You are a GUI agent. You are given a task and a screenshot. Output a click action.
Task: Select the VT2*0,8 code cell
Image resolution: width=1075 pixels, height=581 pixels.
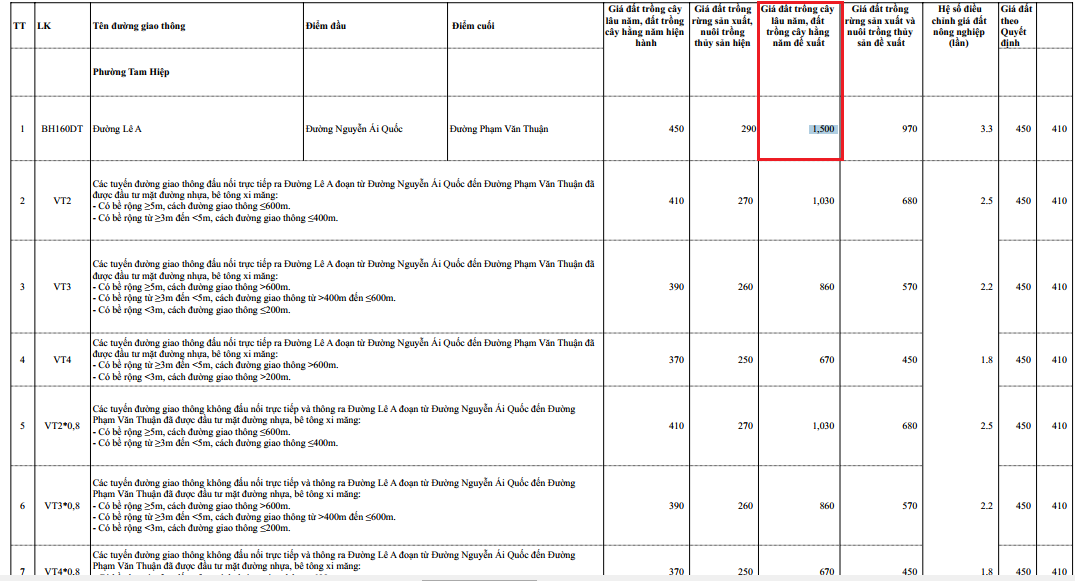(62, 426)
